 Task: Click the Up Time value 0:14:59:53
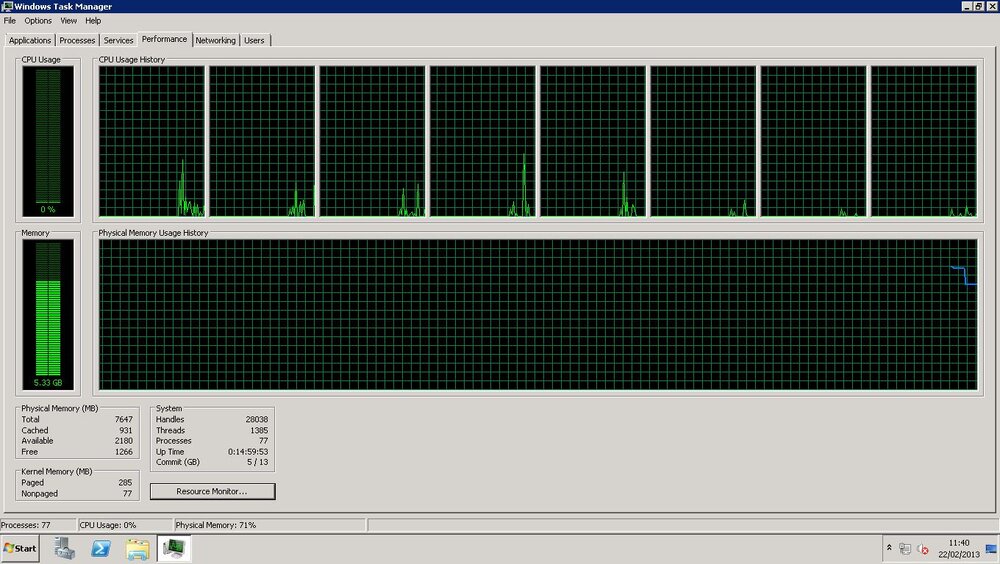pos(248,452)
